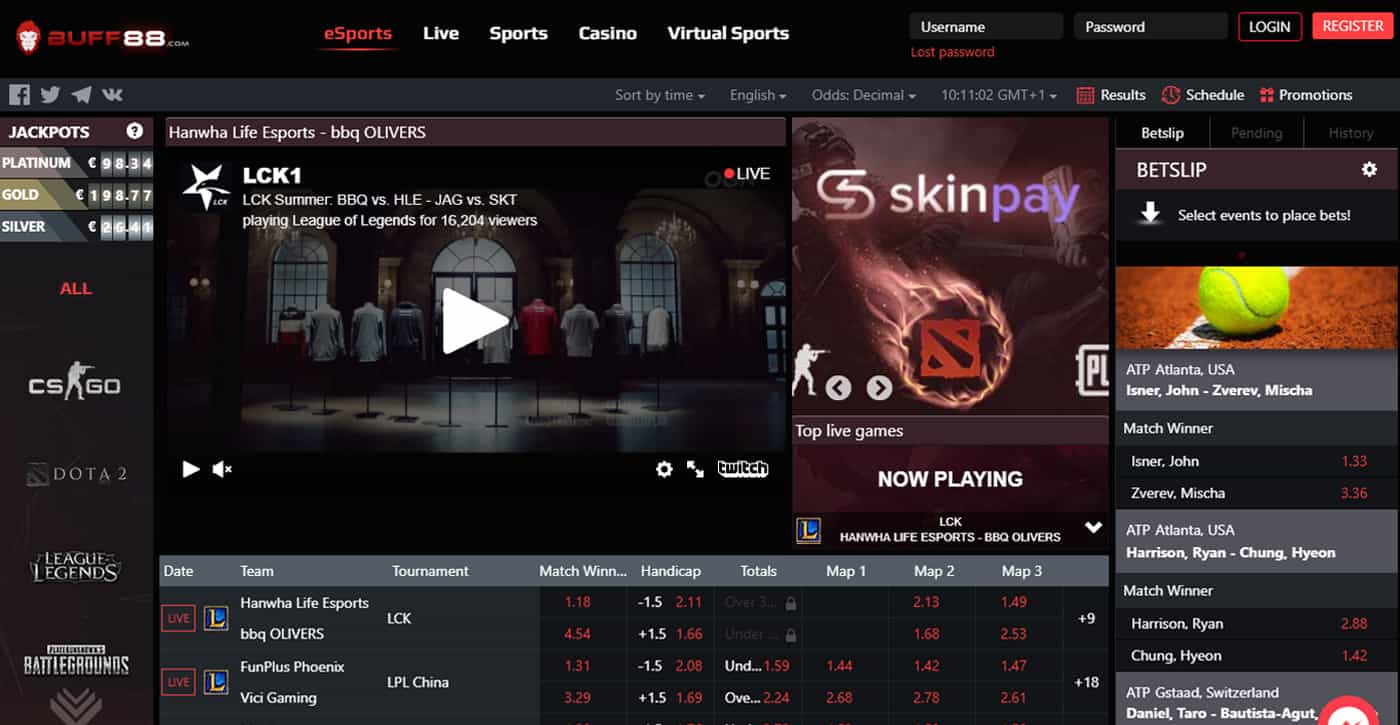The image size is (1400, 725).
Task: Go to Virtual Sports section
Action: 728,33
